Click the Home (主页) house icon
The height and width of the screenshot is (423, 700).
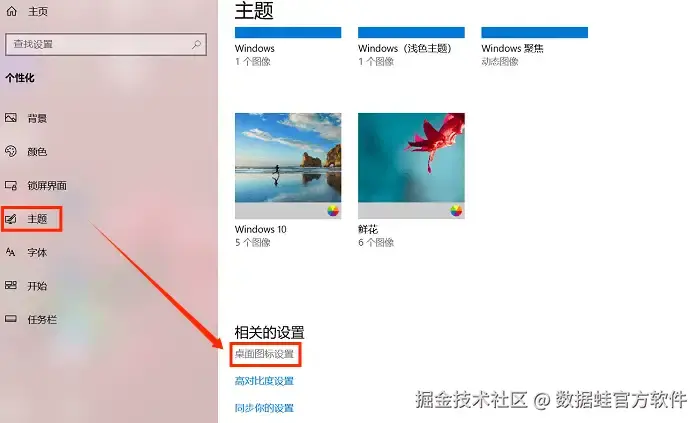(12, 11)
